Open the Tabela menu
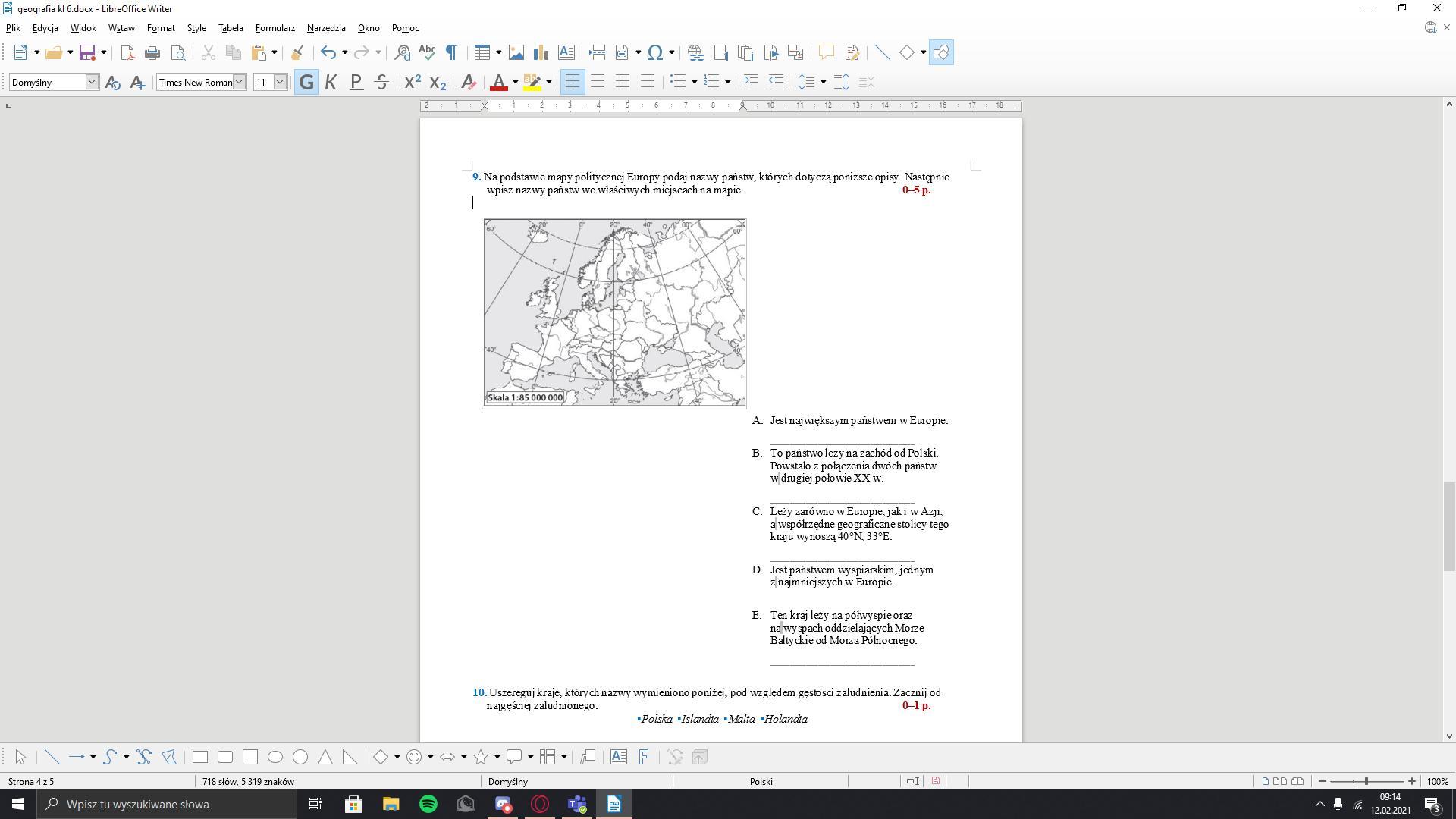Image resolution: width=1456 pixels, height=819 pixels. point(231,28)
